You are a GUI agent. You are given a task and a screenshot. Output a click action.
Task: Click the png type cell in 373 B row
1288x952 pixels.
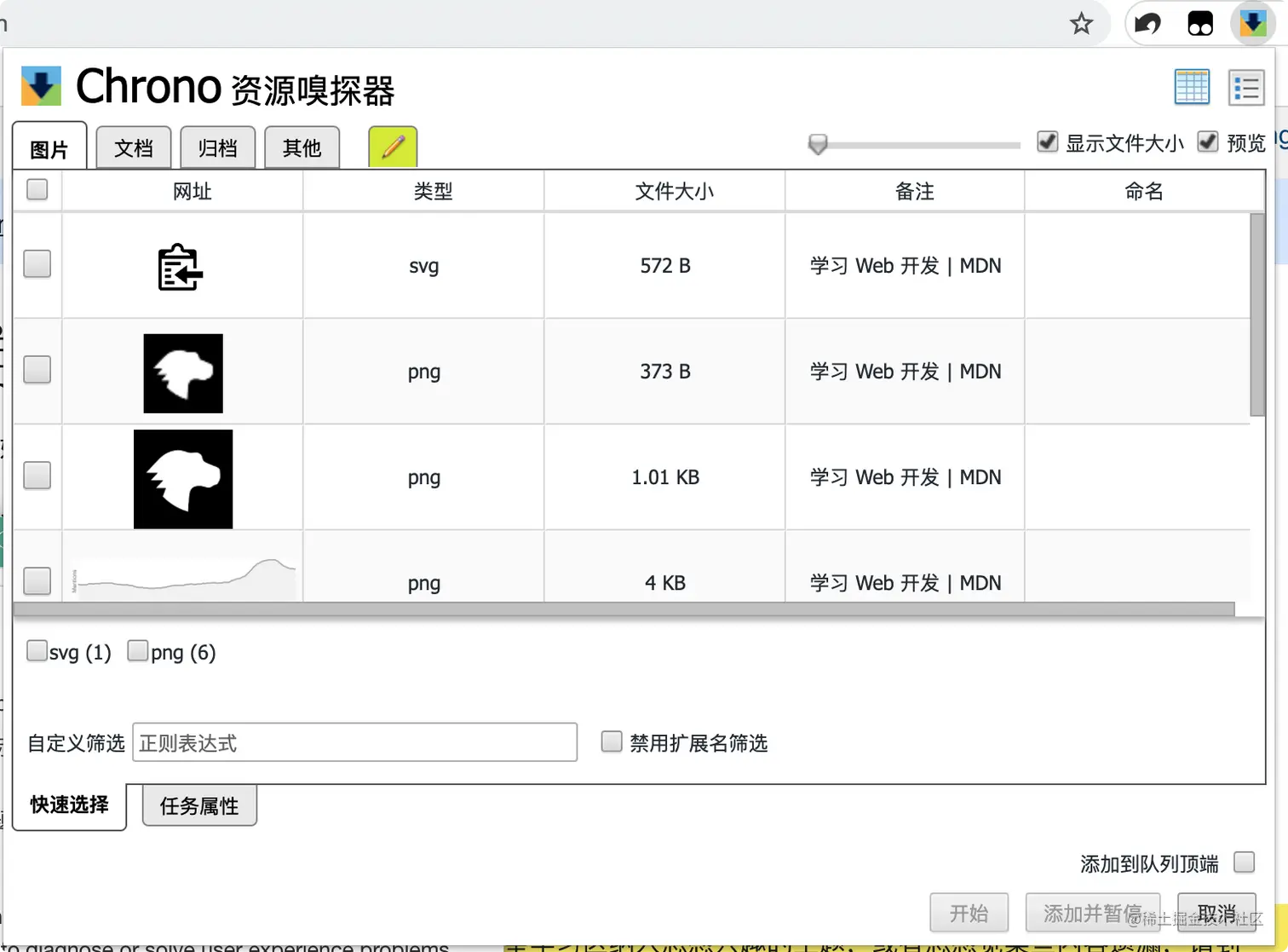point(424,372)
